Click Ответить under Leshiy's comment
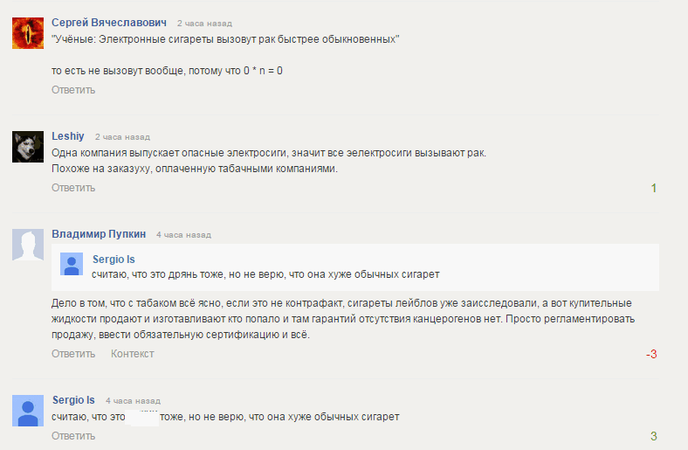Screen dimensions: 688x450 [73, 188]
